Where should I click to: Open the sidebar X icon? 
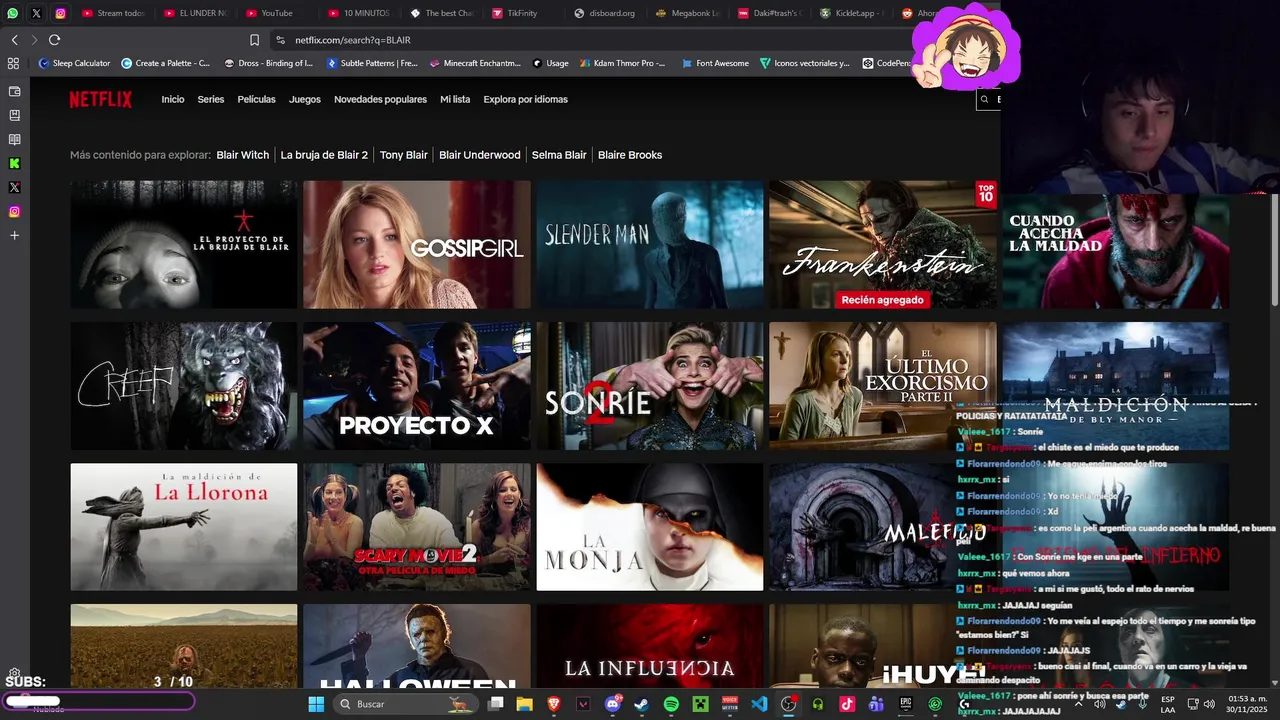[x=14, y=187]
